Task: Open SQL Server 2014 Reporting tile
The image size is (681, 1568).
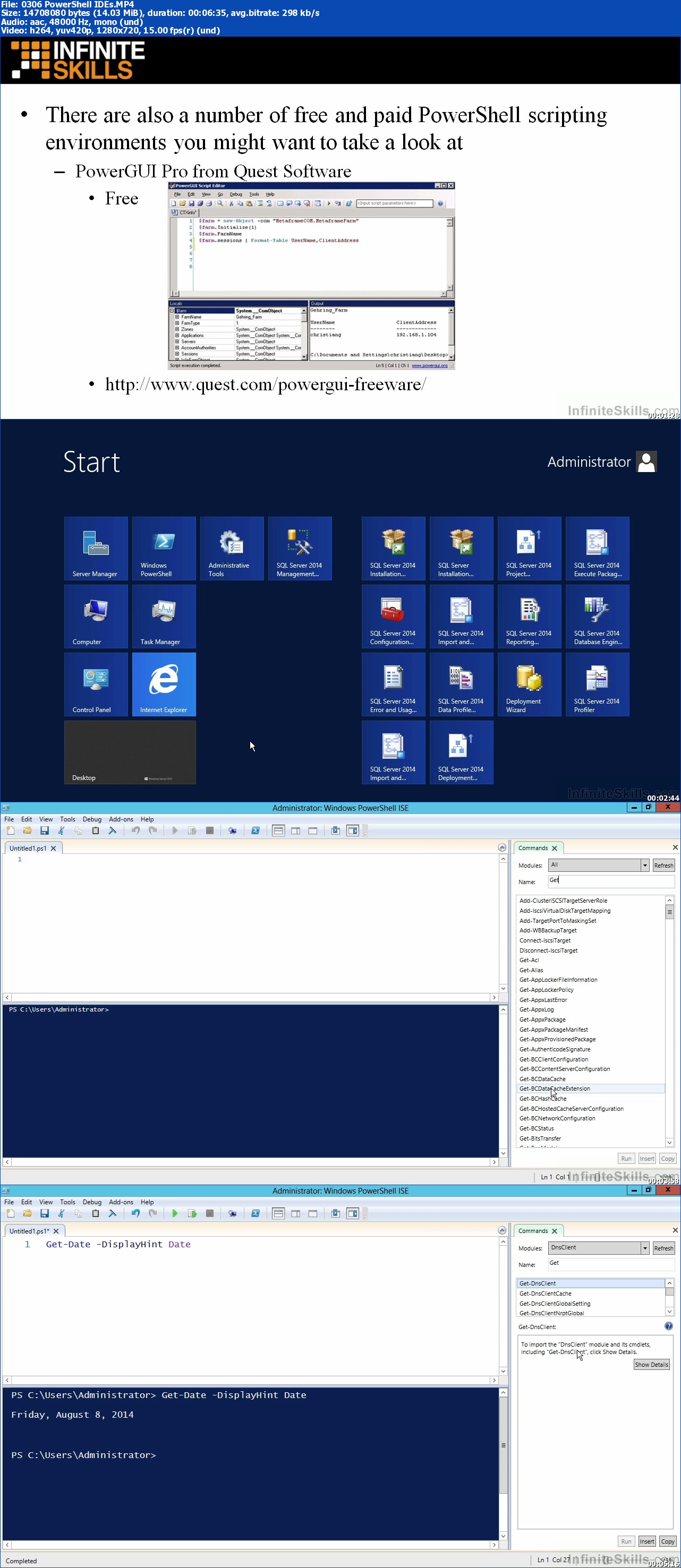Action: pyautogui.click(x=529, y=616)
